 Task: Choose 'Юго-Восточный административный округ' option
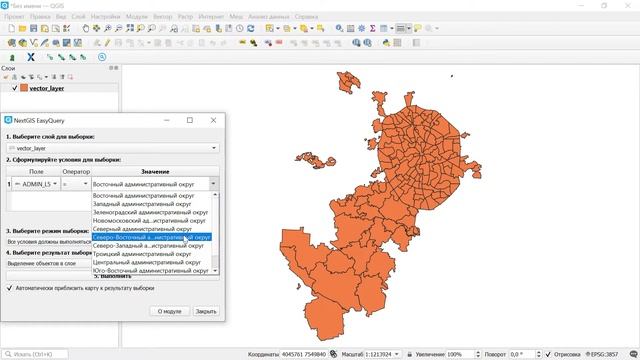[151, 270]
